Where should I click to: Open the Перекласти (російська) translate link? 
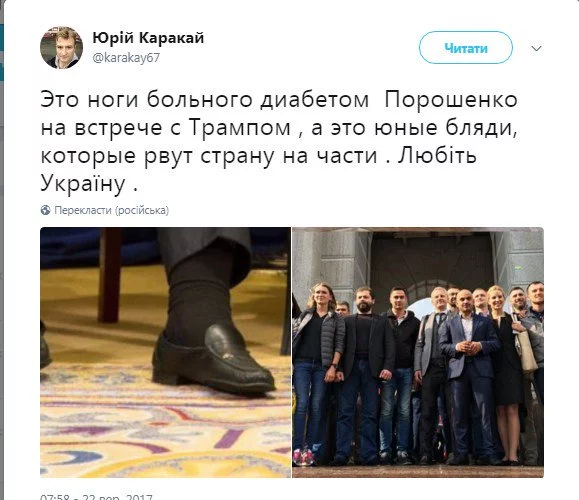tap(112, 210)
